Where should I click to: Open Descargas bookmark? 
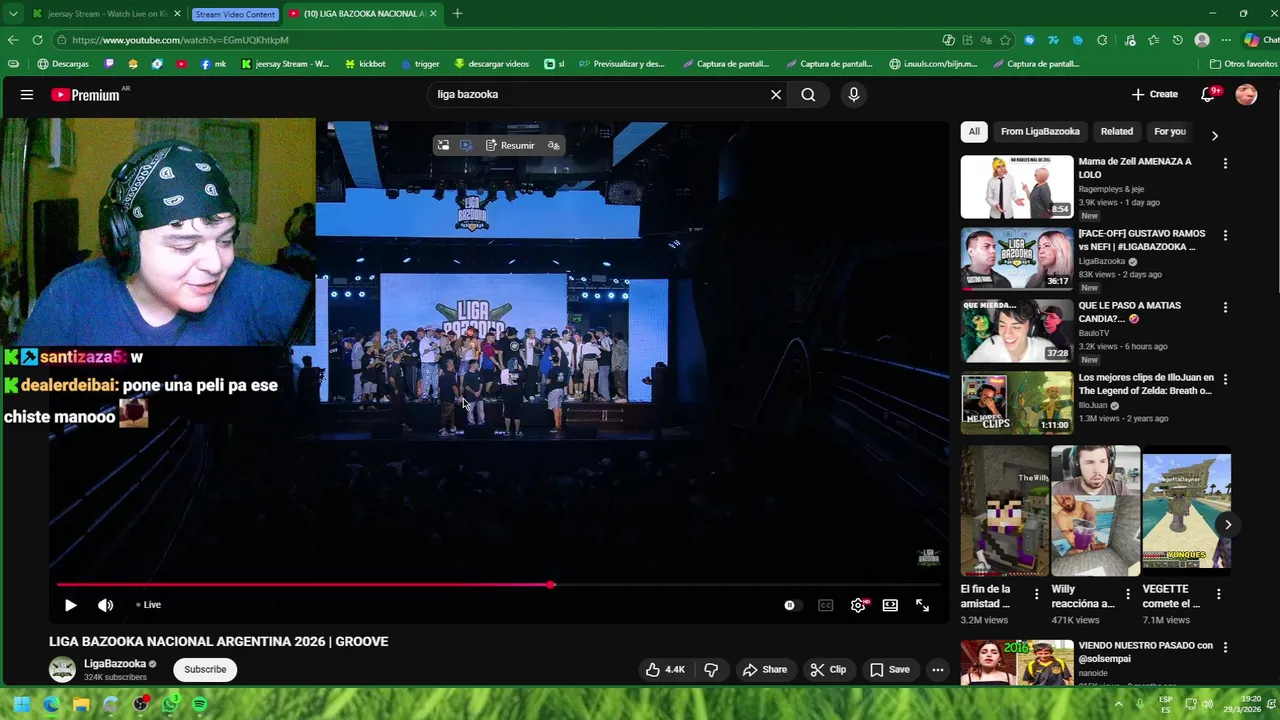63,64
